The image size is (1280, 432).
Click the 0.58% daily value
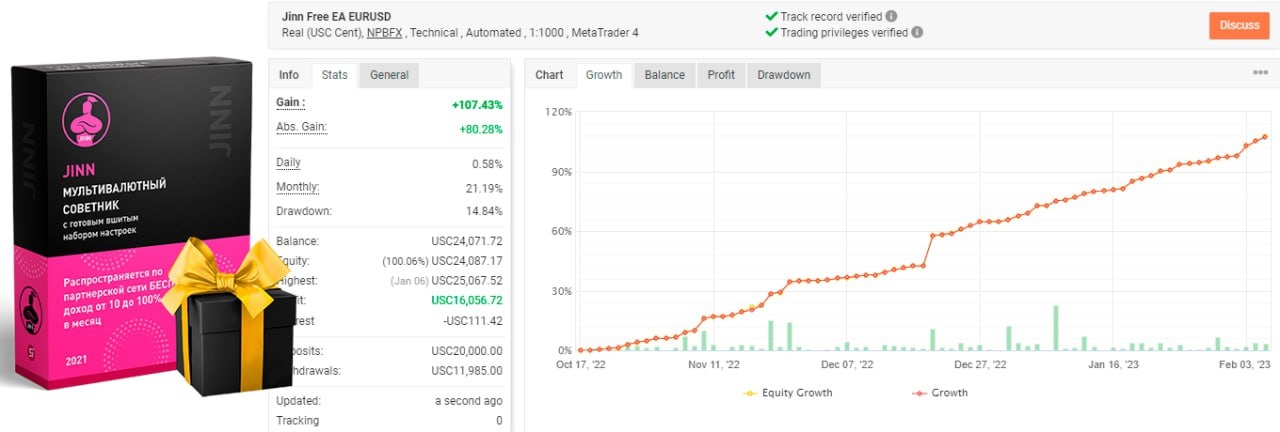[487, 163]
